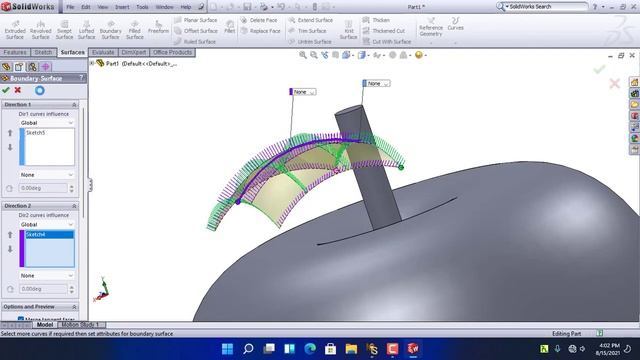Image resolution: width=640 pixels, height=360 pixels.
Task: Click the Untrim Surface command
Action: (x=310, y=41)
